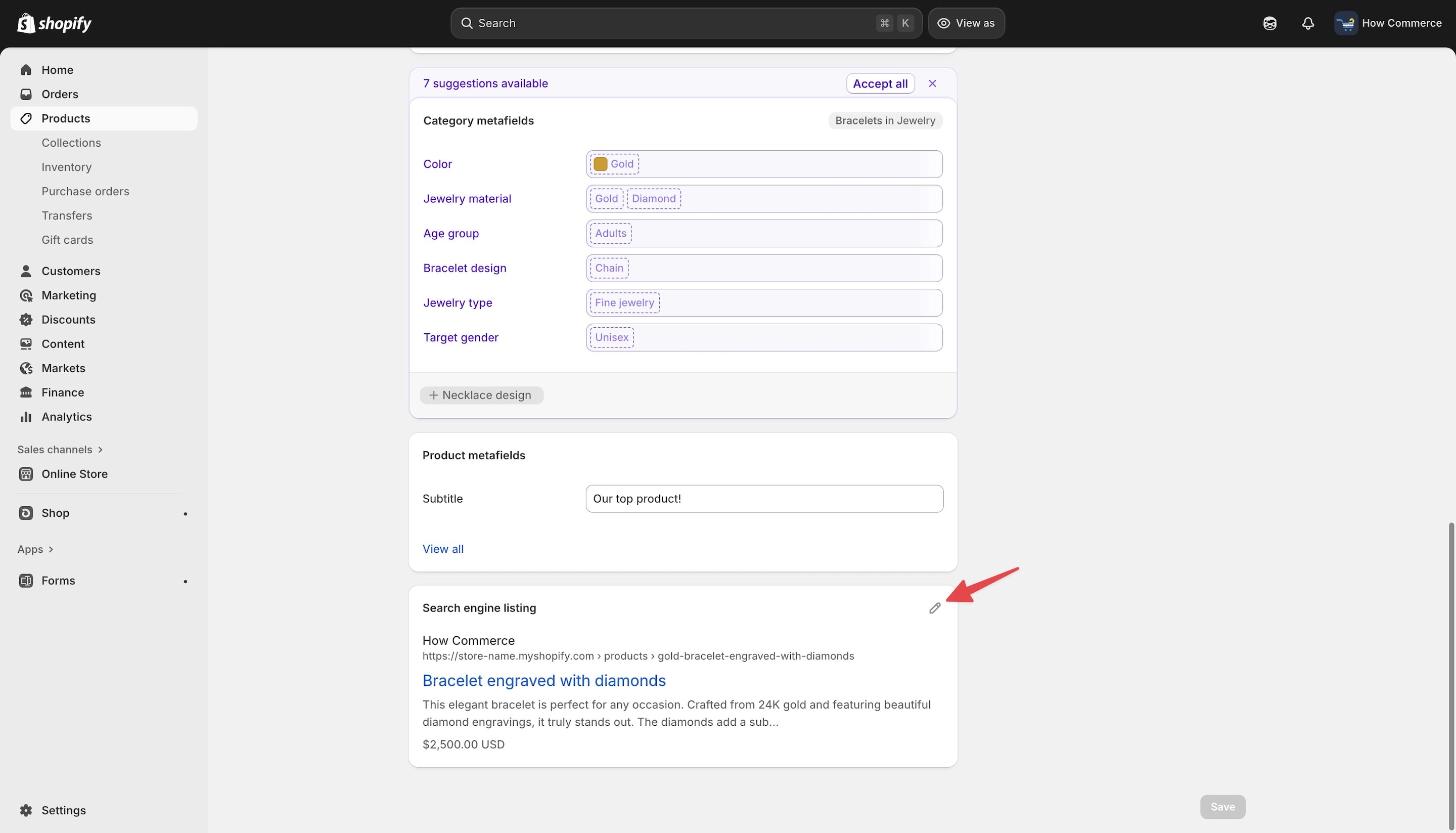Click the page vertical scrollbar
Viewport: 1456px width, 833px height.
pyautogui.click(x=1451, y=675)
